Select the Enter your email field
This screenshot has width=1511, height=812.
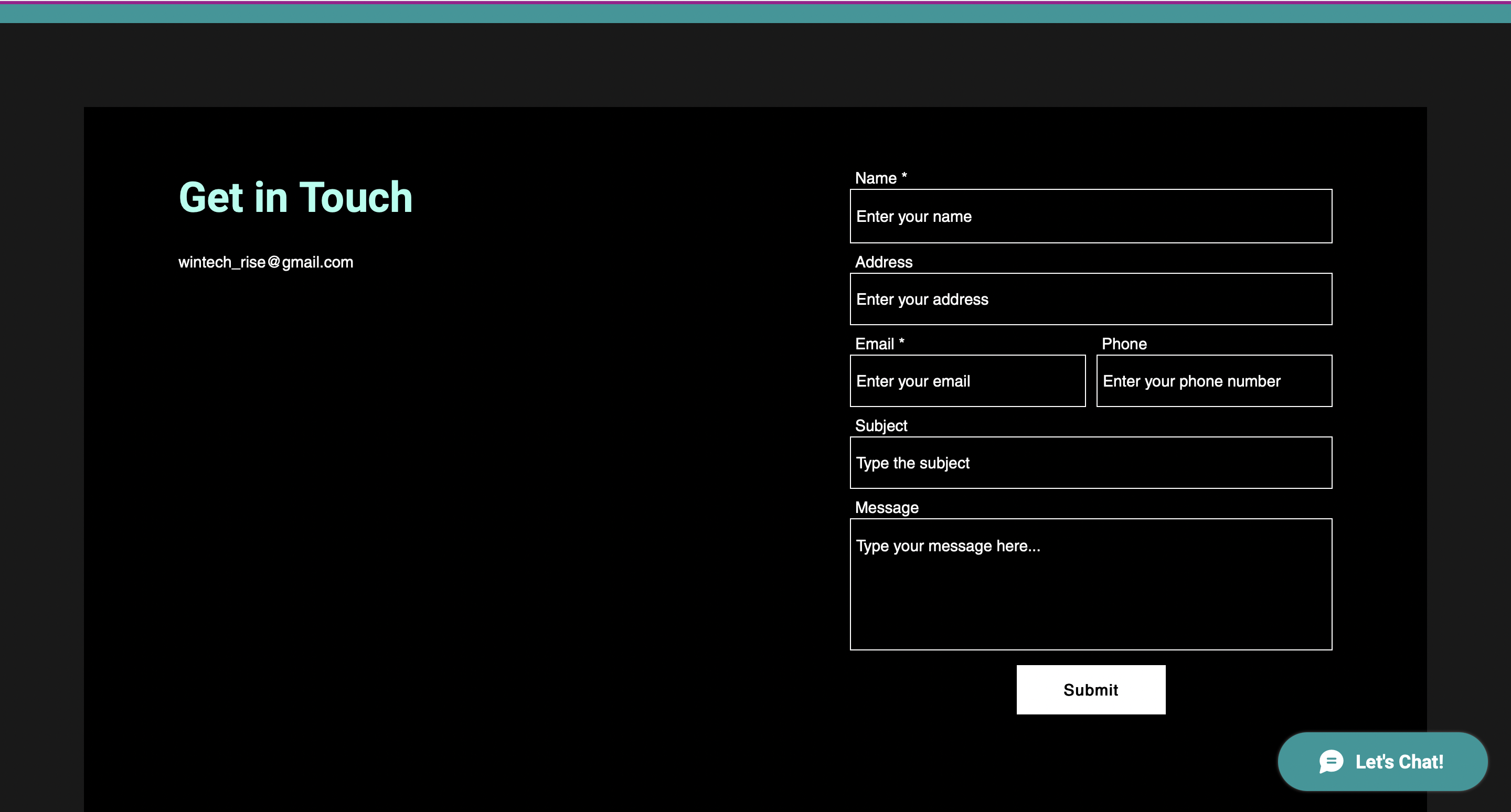[967, 381]
